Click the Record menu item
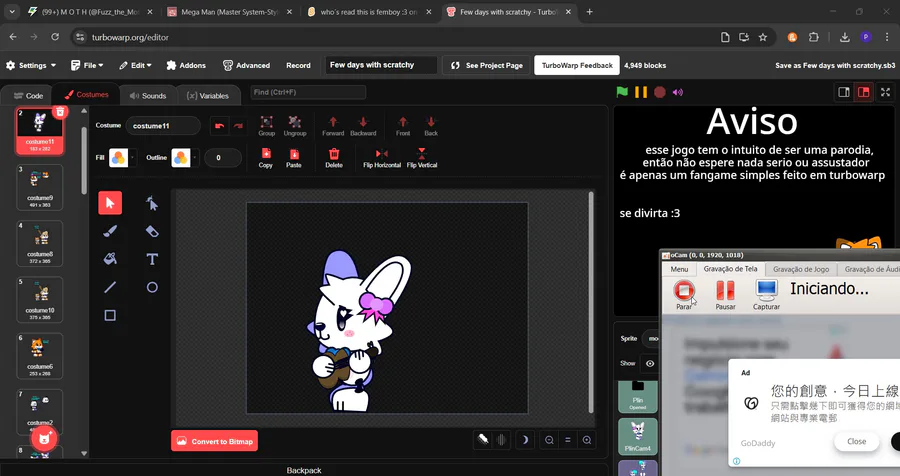 click(298, 65)
